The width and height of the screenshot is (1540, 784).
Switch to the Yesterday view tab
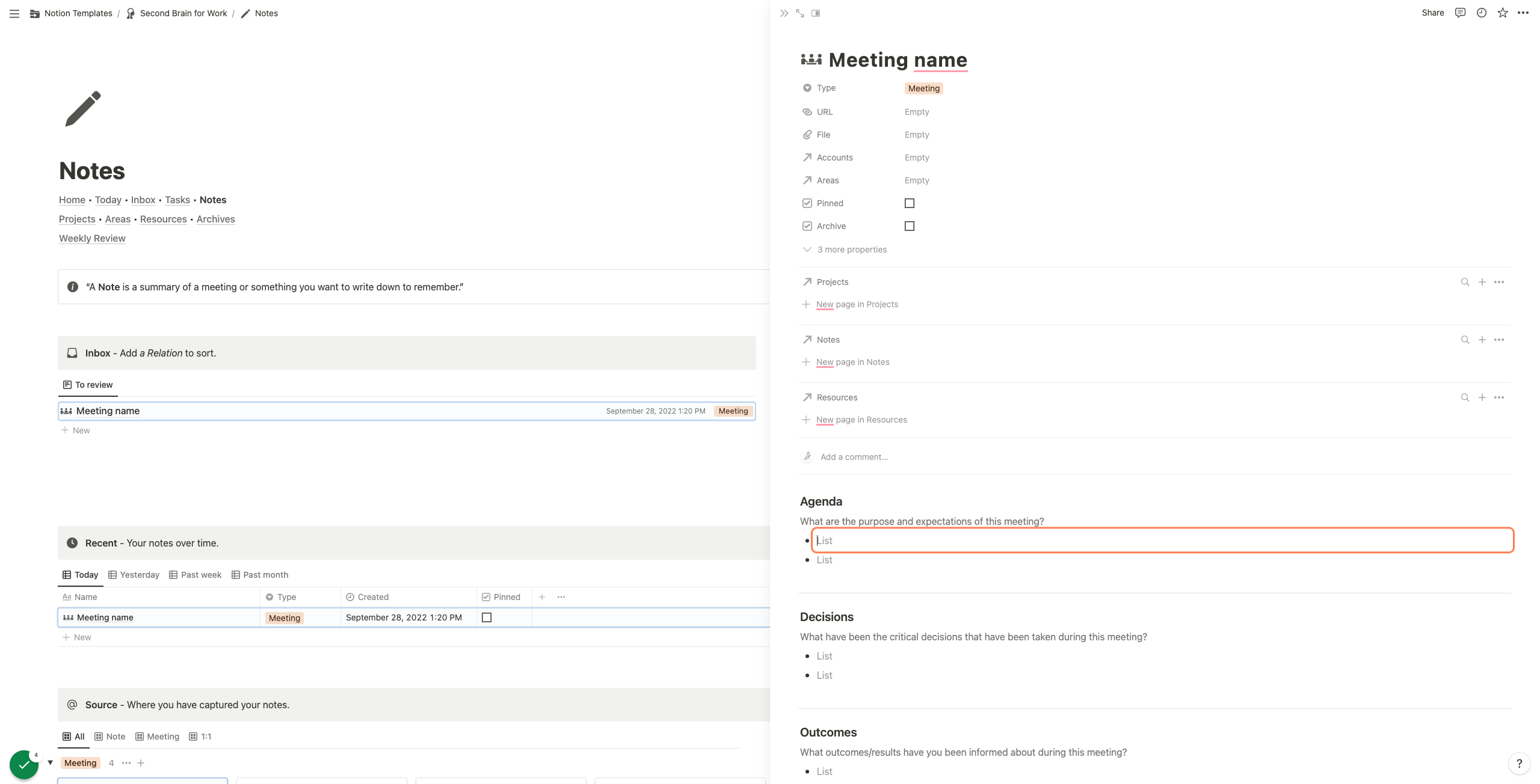tap(134, 575)
